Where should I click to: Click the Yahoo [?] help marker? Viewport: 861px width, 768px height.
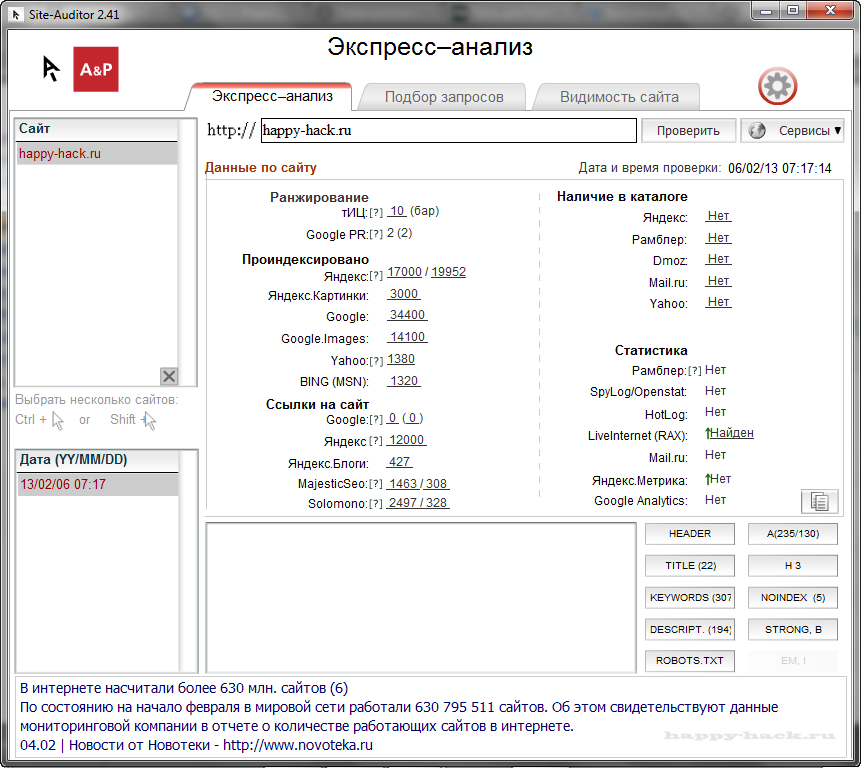[376, 361]
